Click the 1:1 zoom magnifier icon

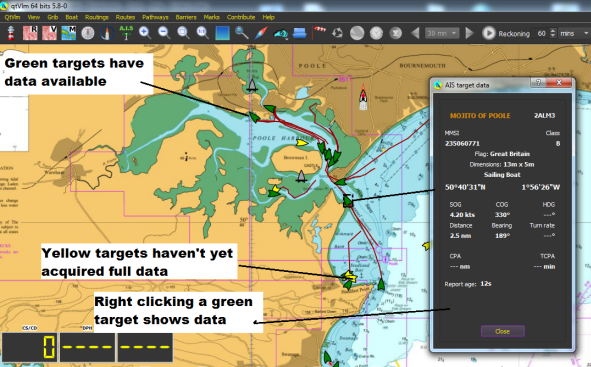202,33
